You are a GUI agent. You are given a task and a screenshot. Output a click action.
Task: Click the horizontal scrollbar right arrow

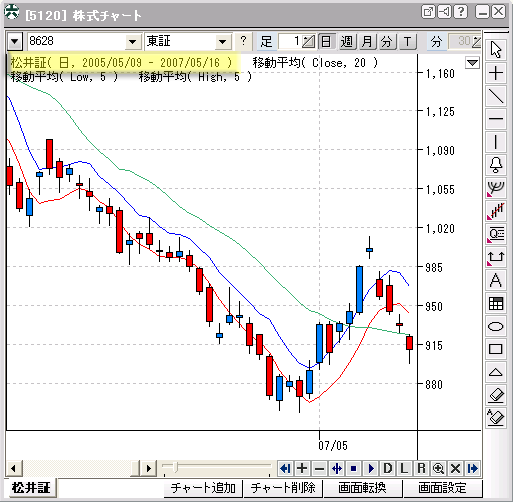(149, 469)
